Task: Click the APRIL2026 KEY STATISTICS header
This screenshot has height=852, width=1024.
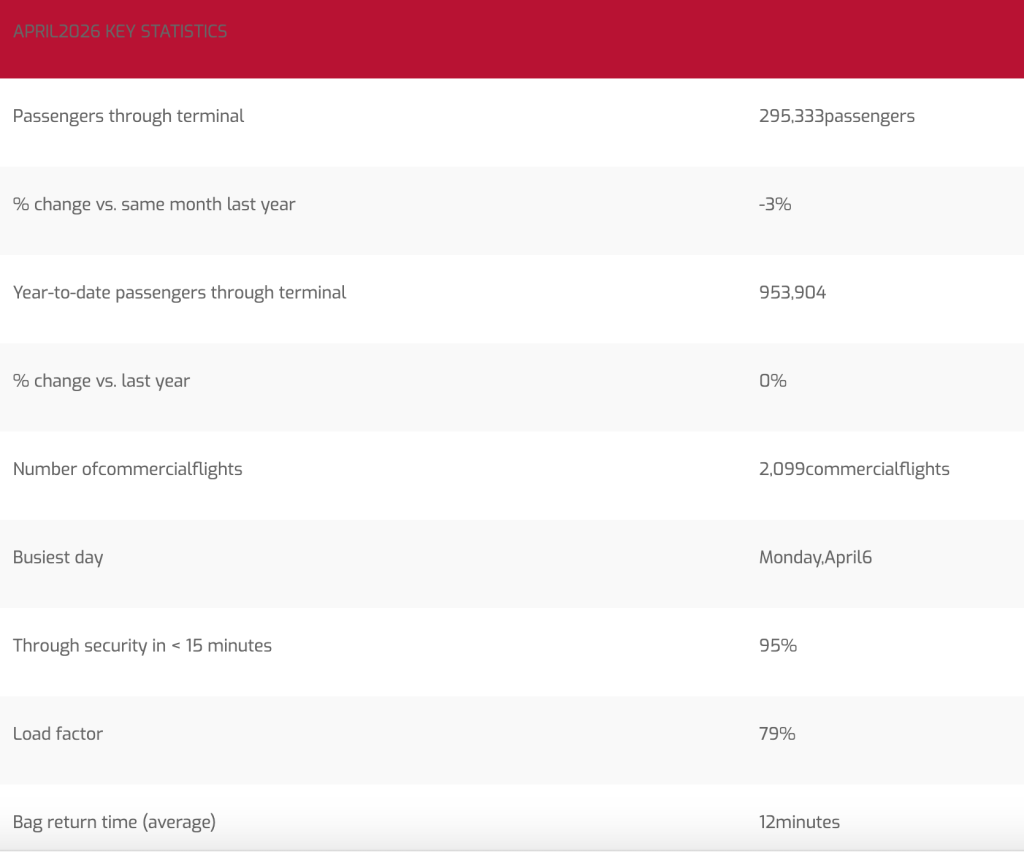Action: (x=120, y=31)
